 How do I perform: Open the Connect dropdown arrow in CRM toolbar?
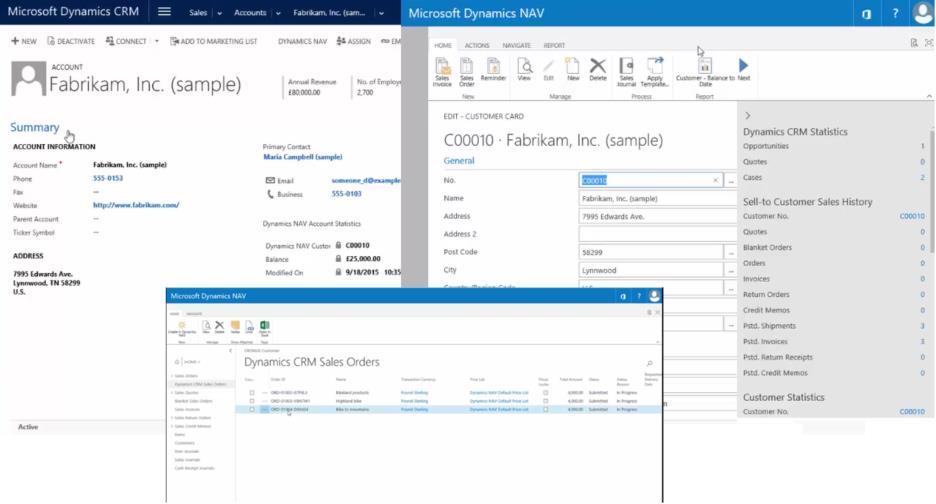(156, 41)
